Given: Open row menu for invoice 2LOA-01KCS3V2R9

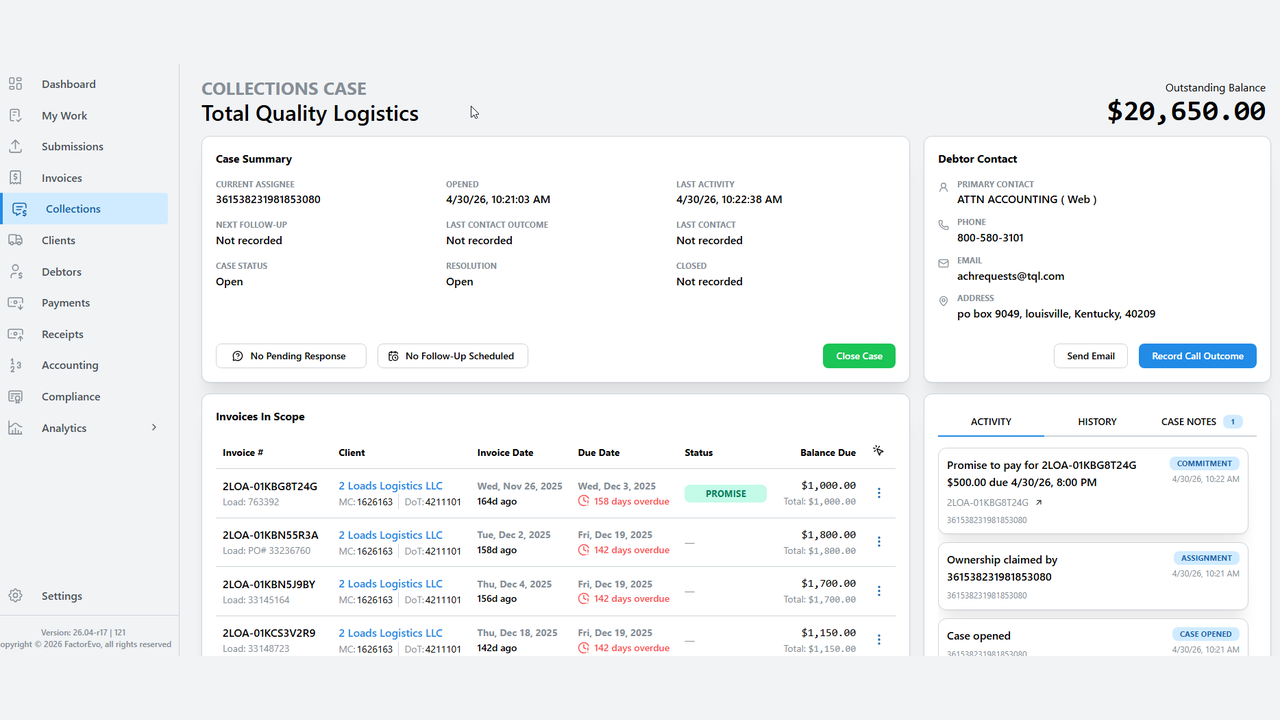Looking at the screenshot, I should 879,640.
